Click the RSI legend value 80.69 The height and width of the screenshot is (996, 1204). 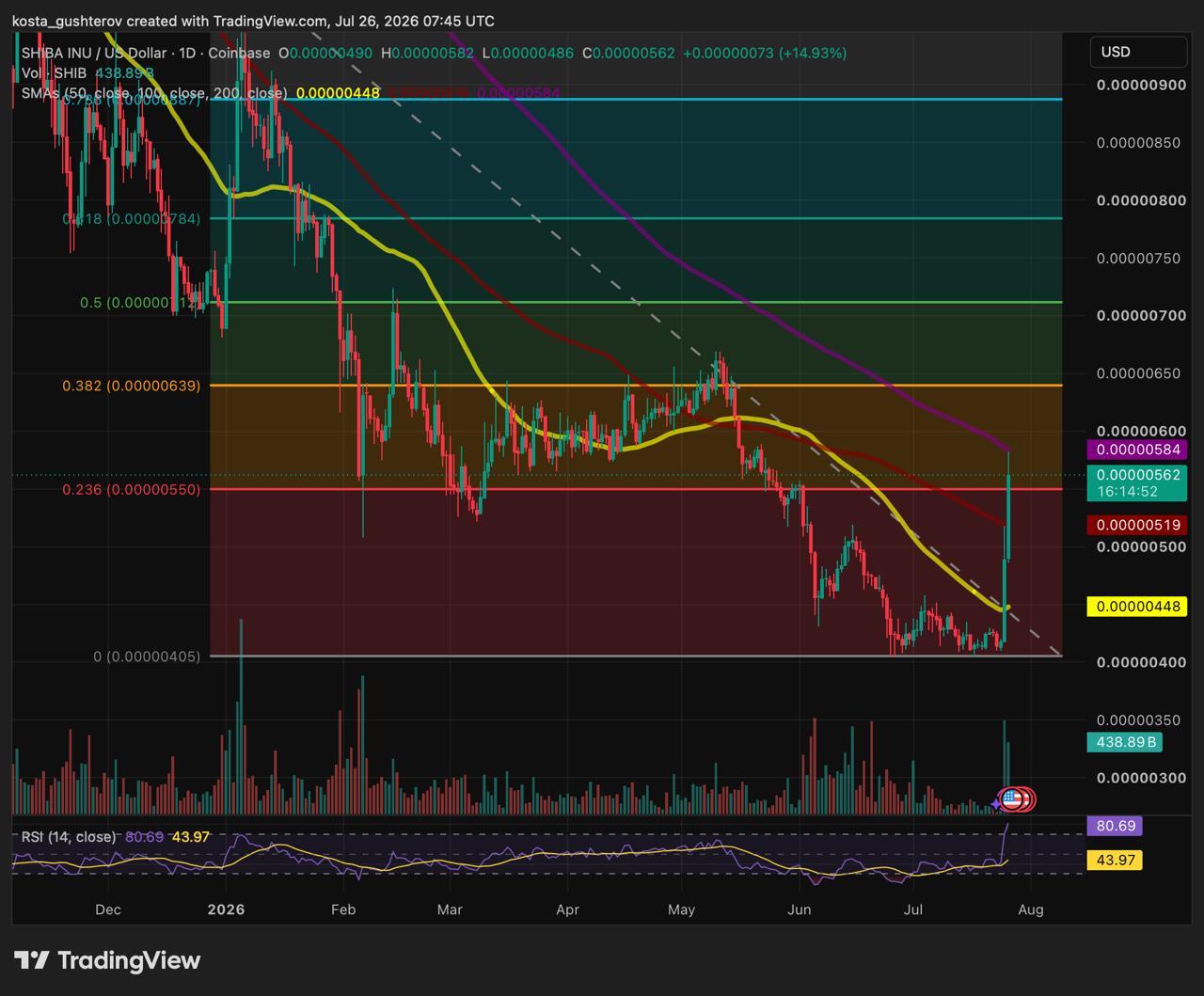pos(143,837)
